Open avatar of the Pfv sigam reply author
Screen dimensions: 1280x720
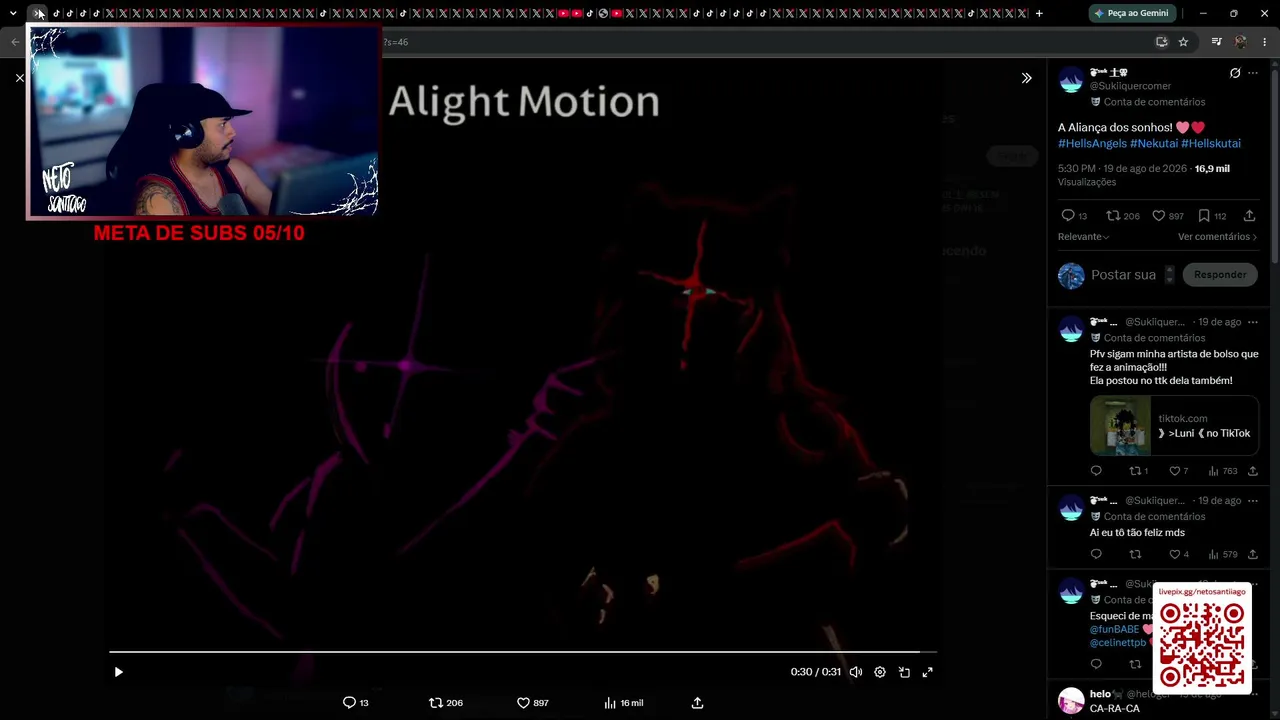click(x=1071, y=328)
